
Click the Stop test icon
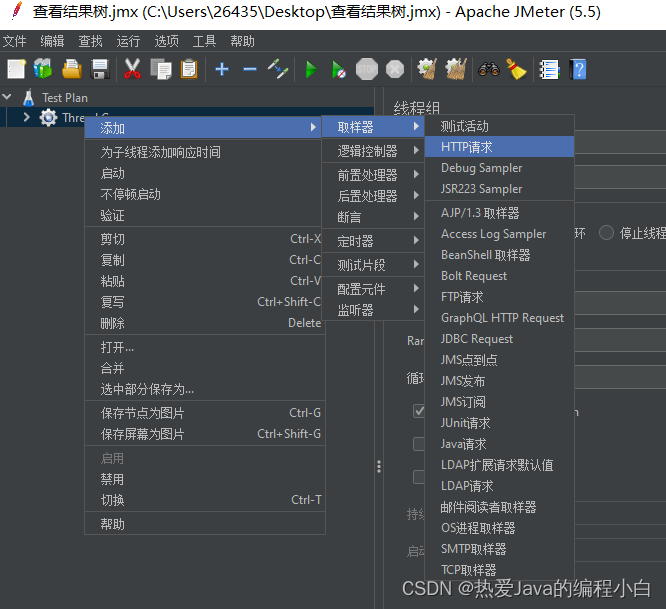[367, 69]
